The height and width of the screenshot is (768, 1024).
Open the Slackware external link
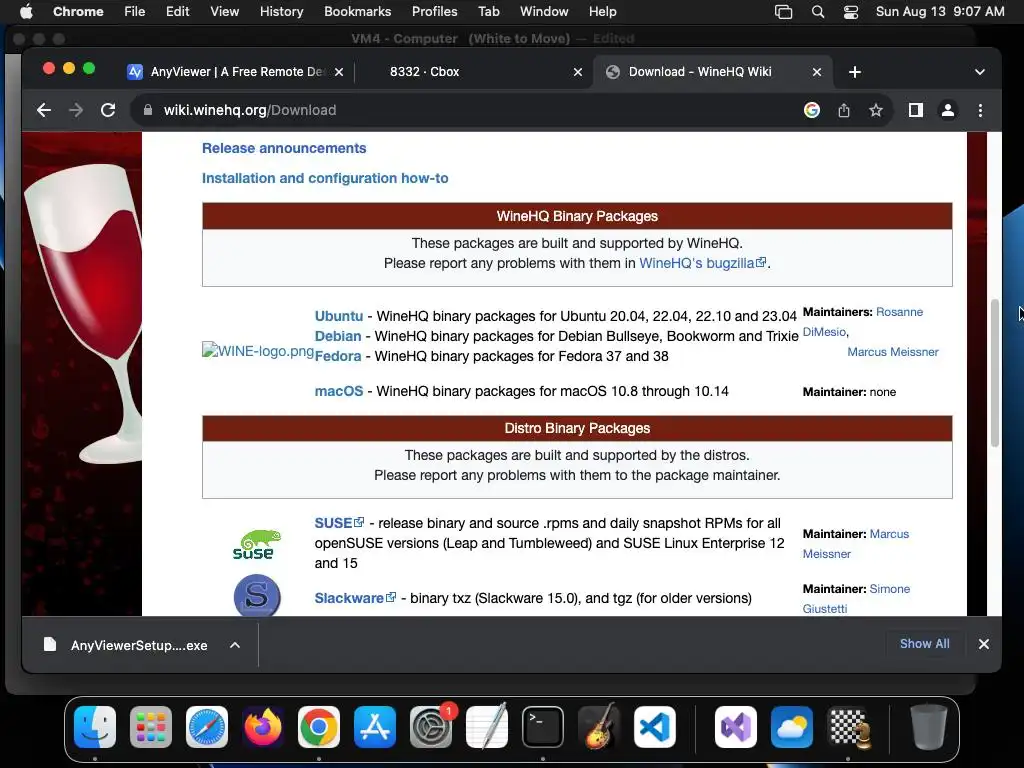click(355, 598)
